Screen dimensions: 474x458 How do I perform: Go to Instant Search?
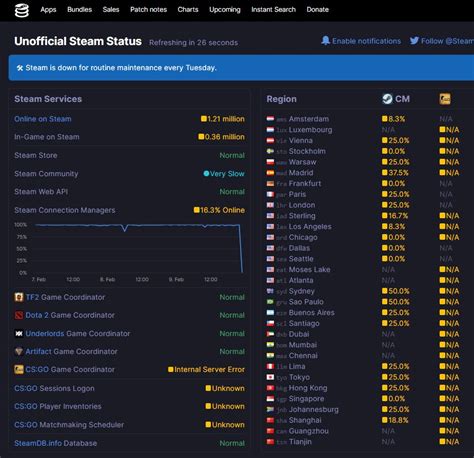pos(273,10)
